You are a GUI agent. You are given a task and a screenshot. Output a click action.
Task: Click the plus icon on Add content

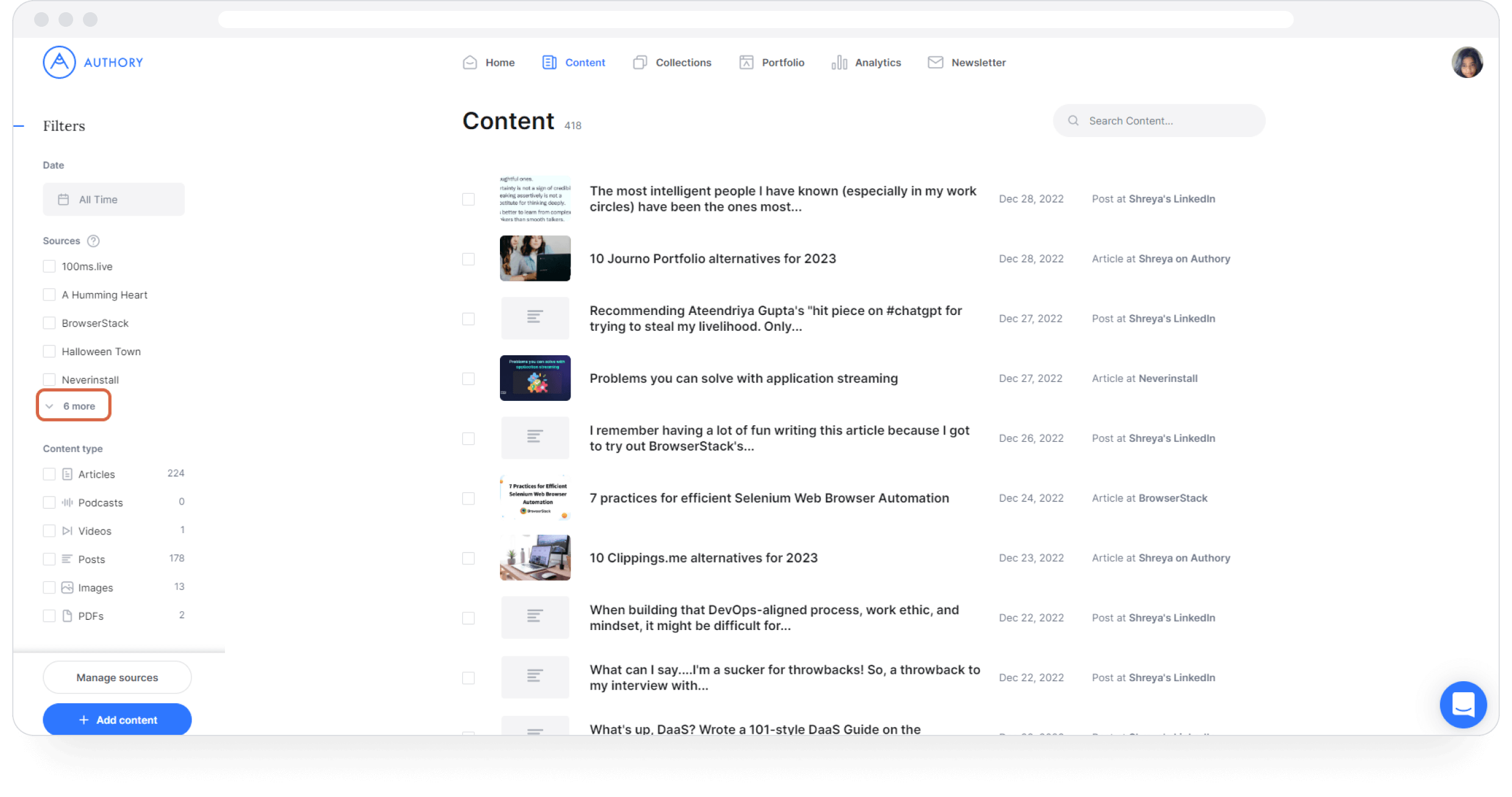tap(84, 720)
